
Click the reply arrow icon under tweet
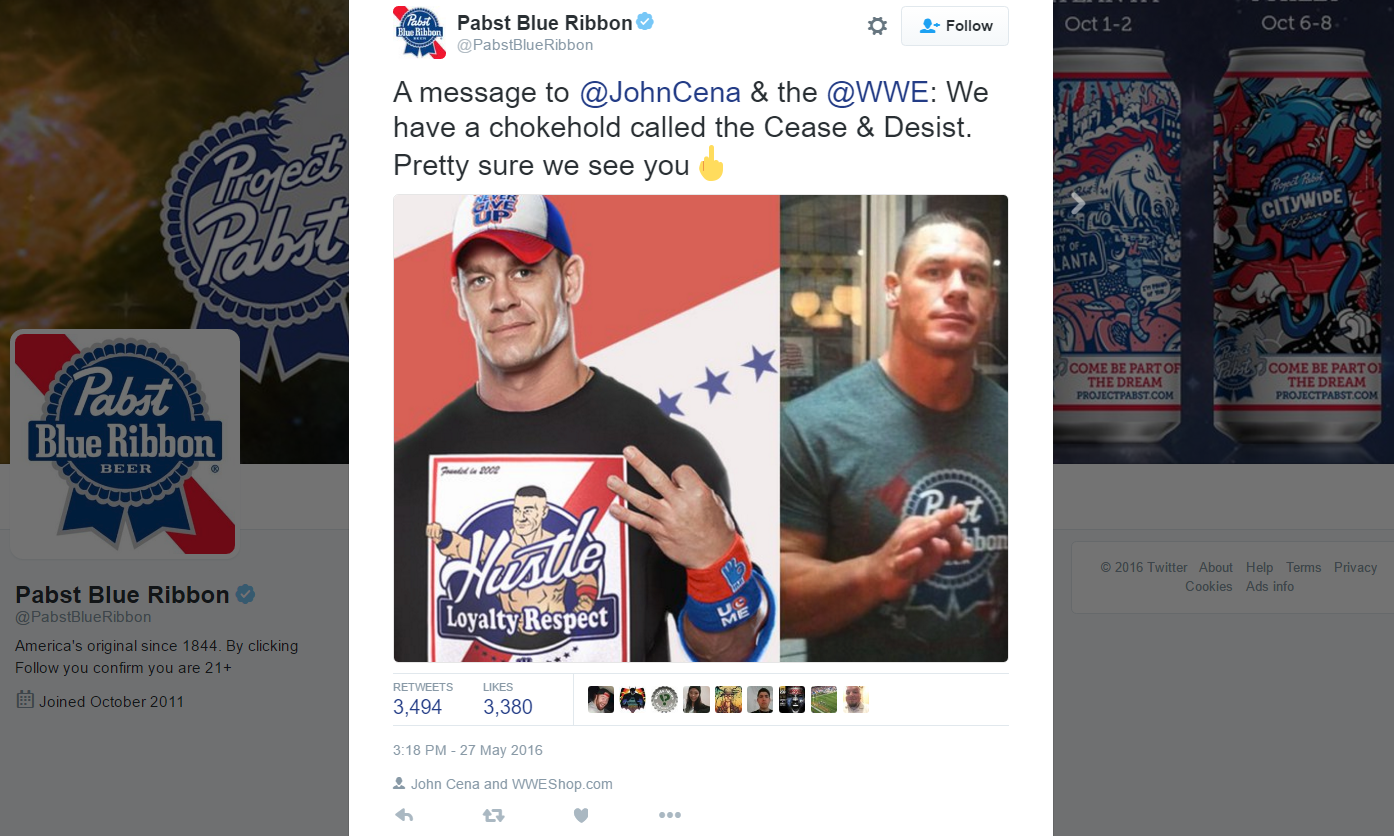pos(404,815)
